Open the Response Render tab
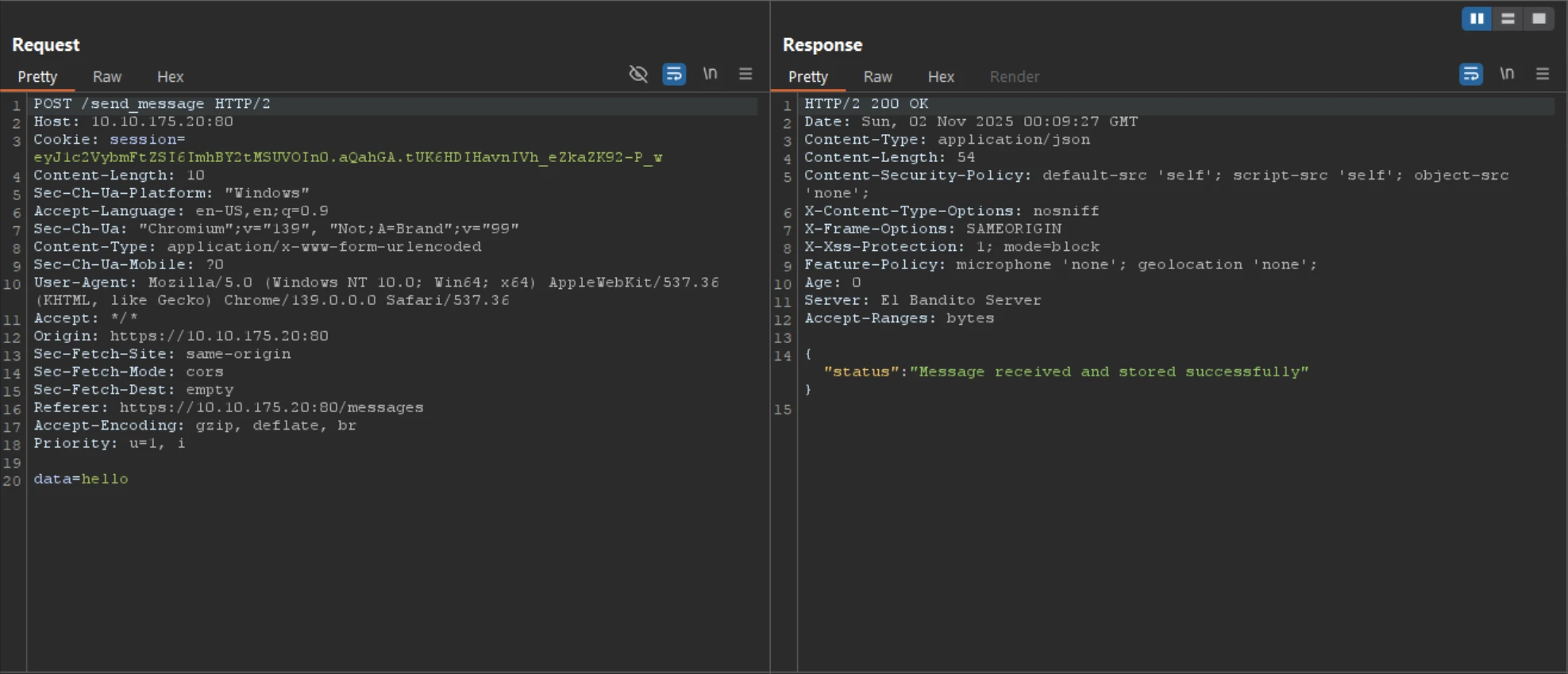This screenshot has height=674, width=1568. (x=1014, y=77)
